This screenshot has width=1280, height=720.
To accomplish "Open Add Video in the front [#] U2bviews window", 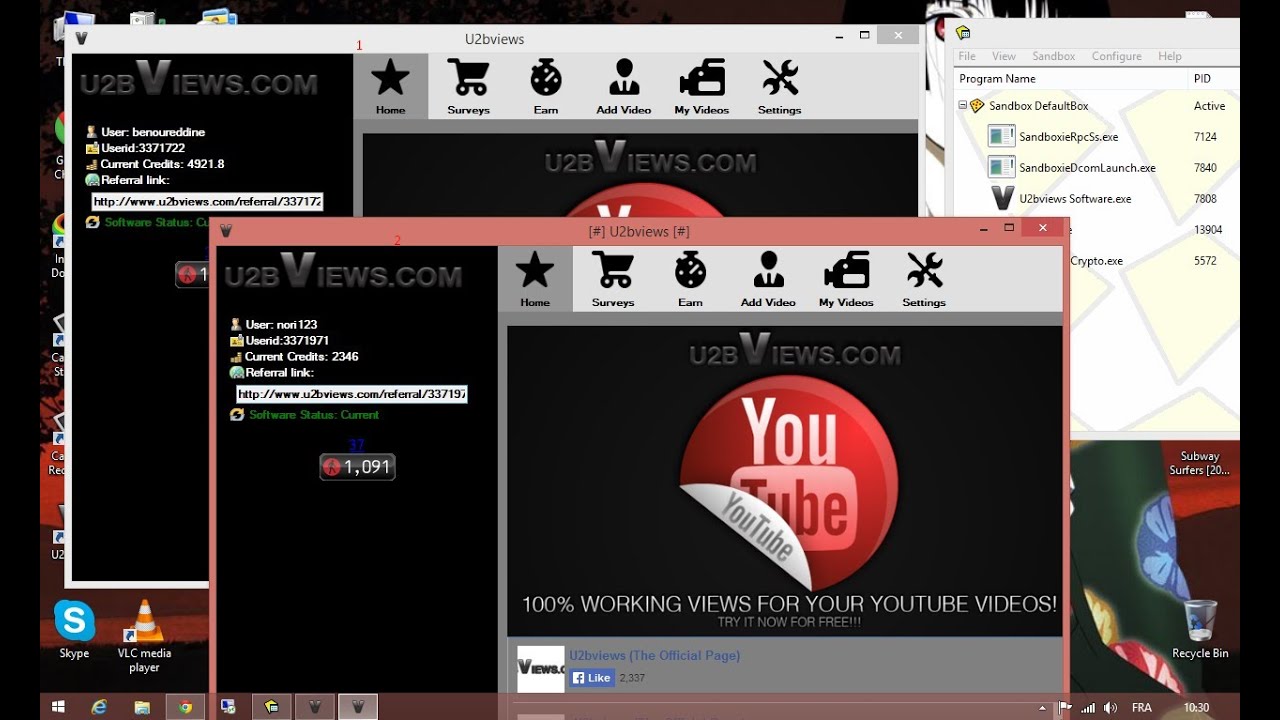I will 768,279.
